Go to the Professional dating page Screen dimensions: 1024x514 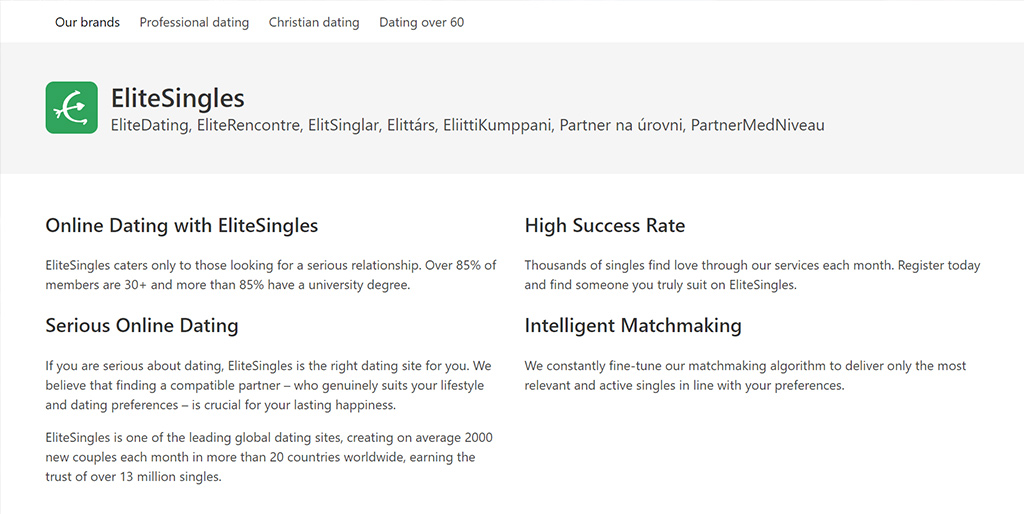pyautogui.click(x=194, y=22)
